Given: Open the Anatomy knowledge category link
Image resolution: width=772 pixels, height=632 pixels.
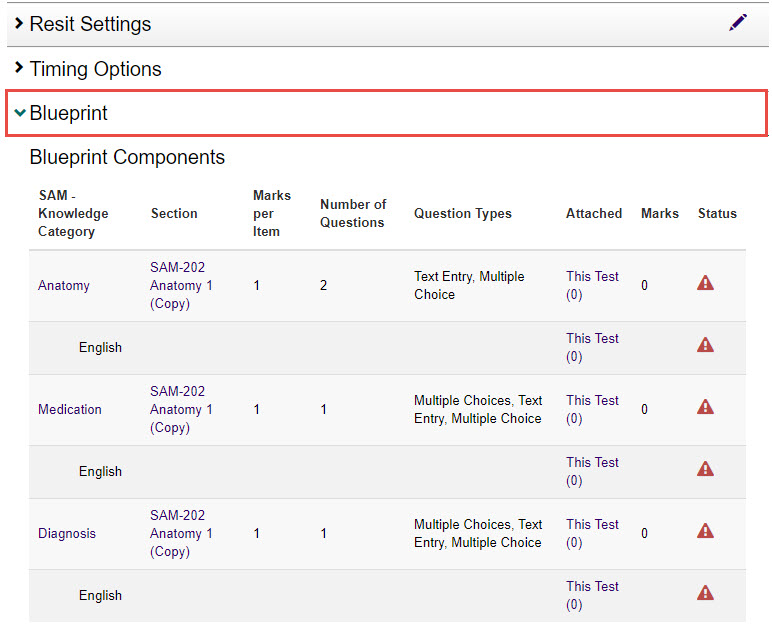Looking at the screenshot, I should click(64, 286).
